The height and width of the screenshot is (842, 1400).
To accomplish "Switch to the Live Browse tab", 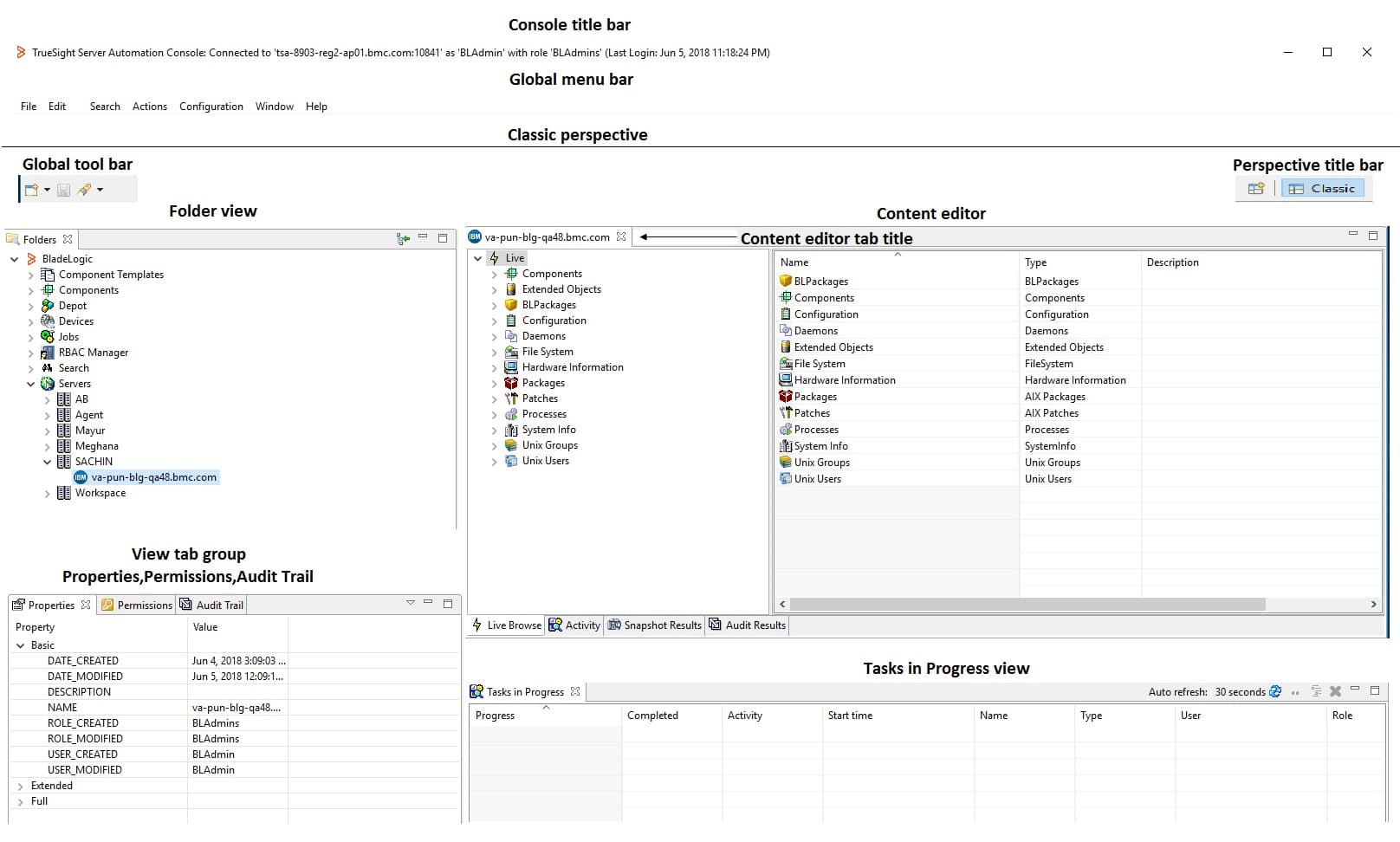I will point(507,625).
